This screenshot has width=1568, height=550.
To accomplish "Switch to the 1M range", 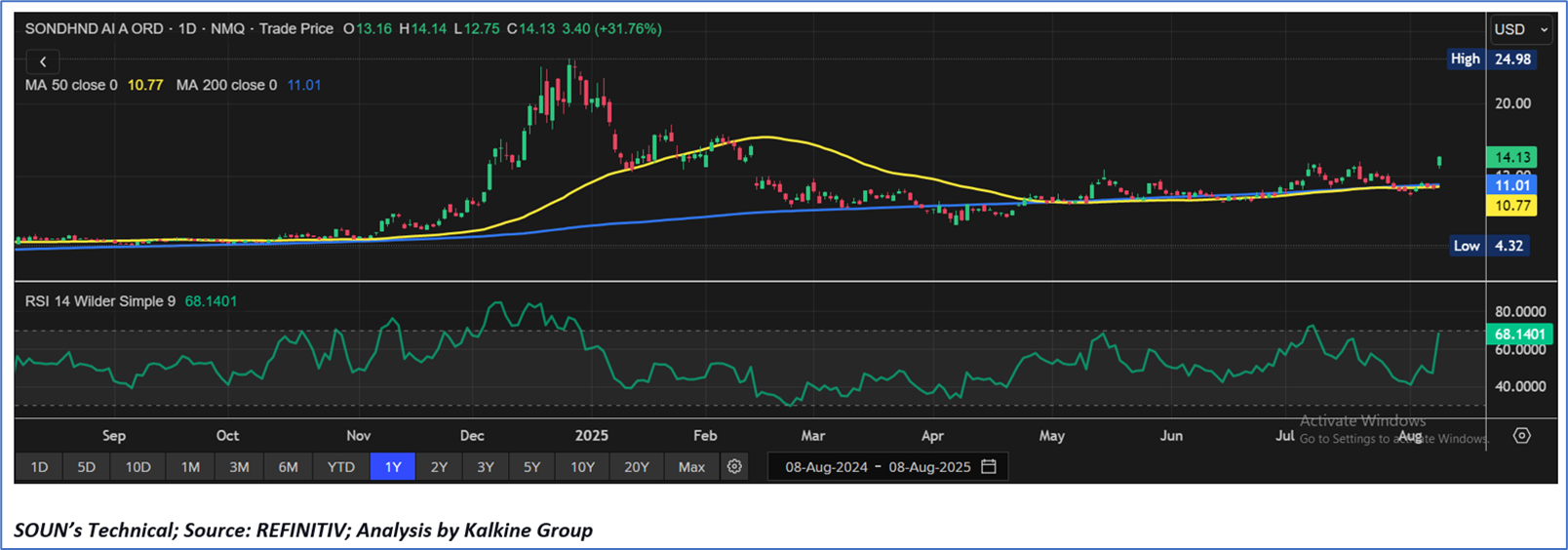I will point(190,467).
